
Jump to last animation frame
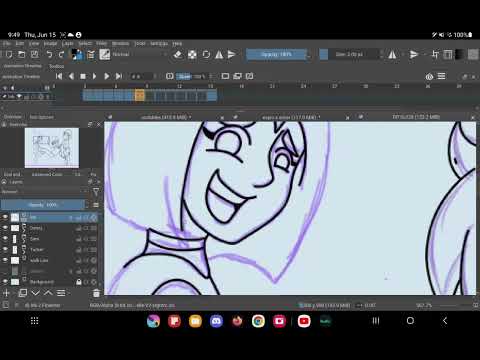tap(119, 76)
